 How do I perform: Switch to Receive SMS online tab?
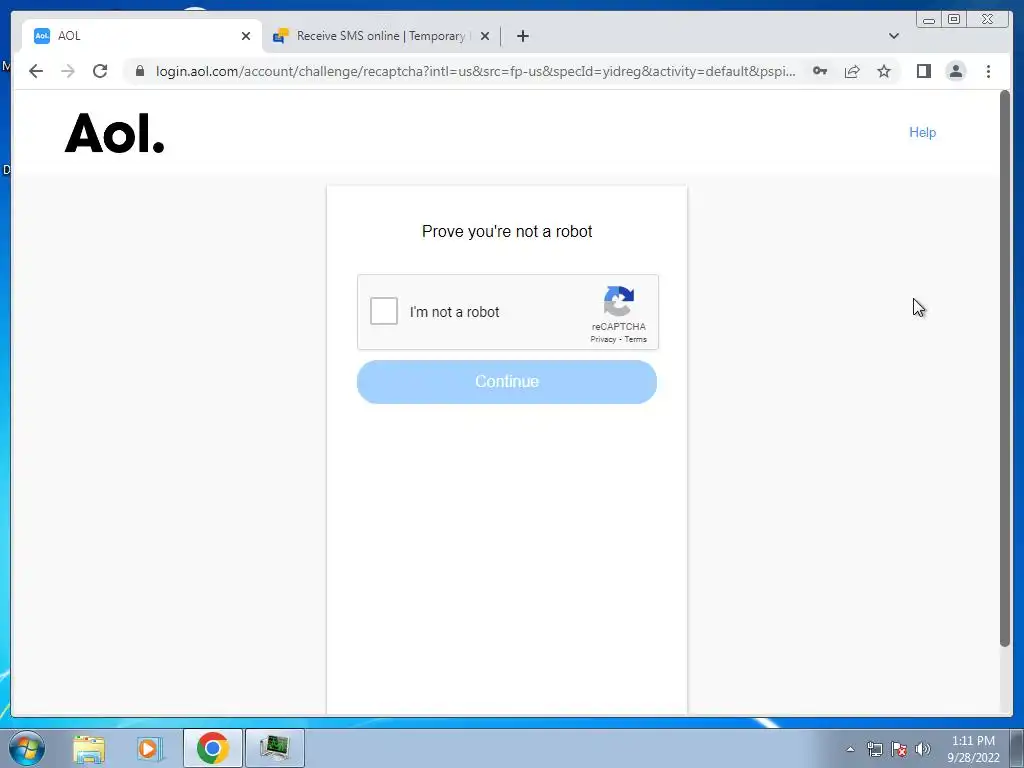point(381,36)
